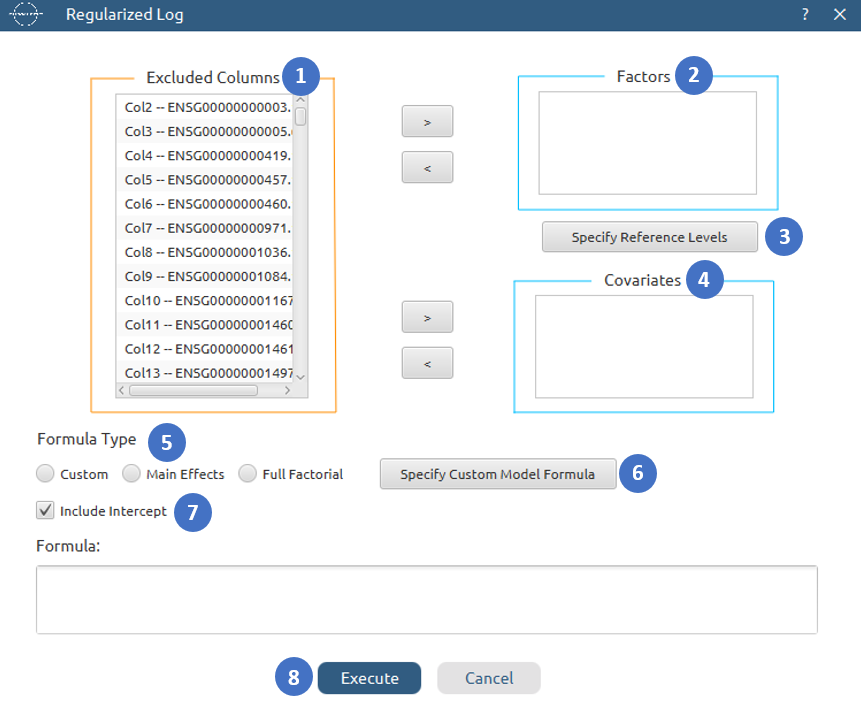Select Col3 -- ENSG00000000005 row
Image resolution: width=861 pixels, height=722 pixels.
205,131
